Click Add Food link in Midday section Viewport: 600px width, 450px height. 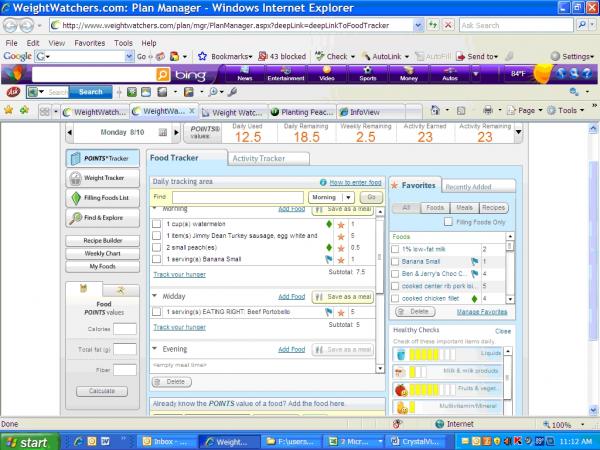click(x=292, y=297)
